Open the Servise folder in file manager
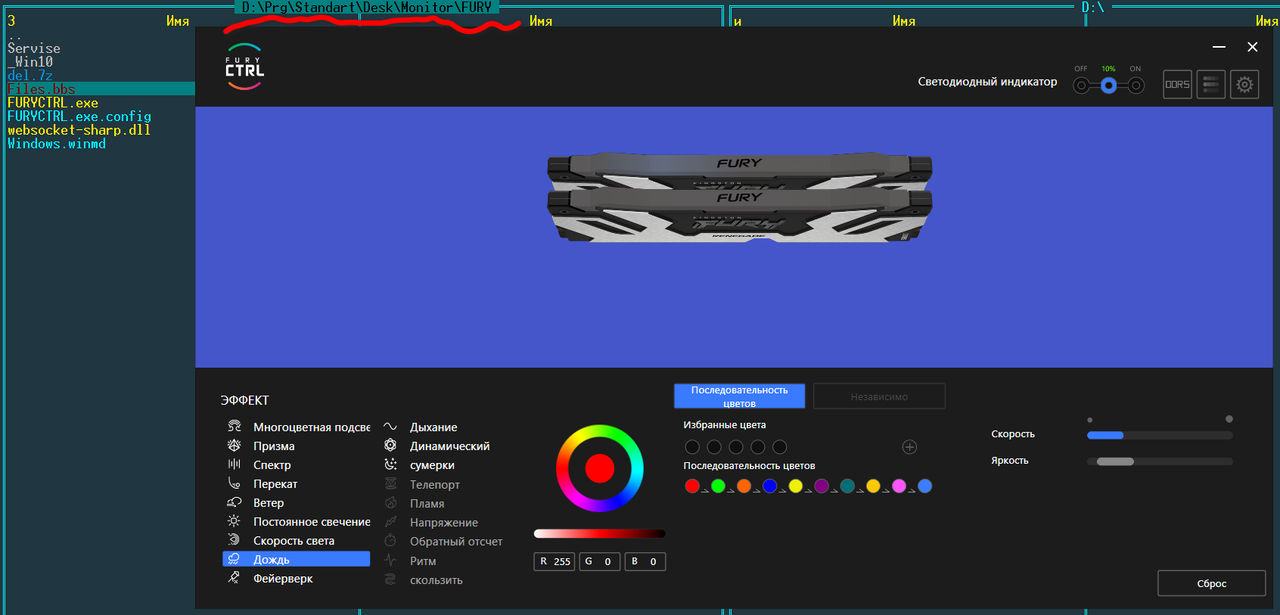The image size is (1280, 615). point(33,48)
